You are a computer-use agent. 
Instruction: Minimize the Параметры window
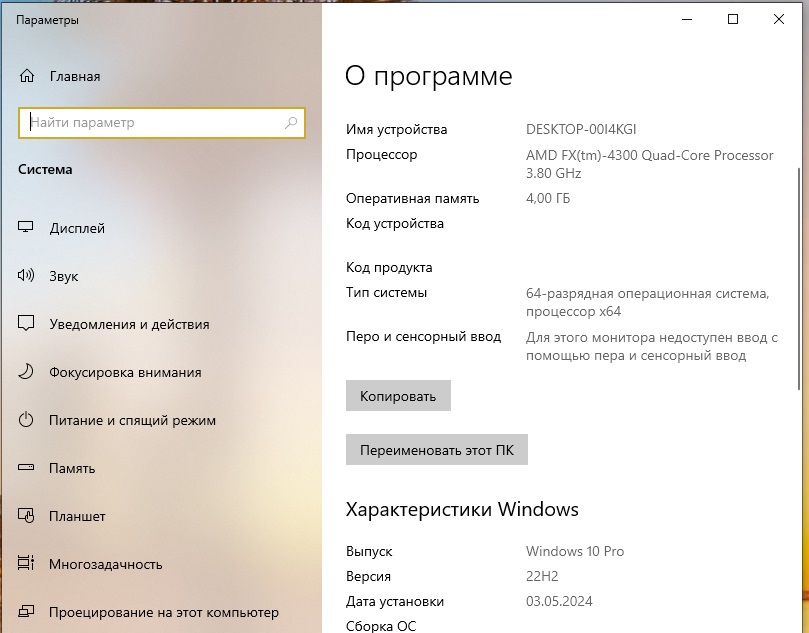[687, 20]
